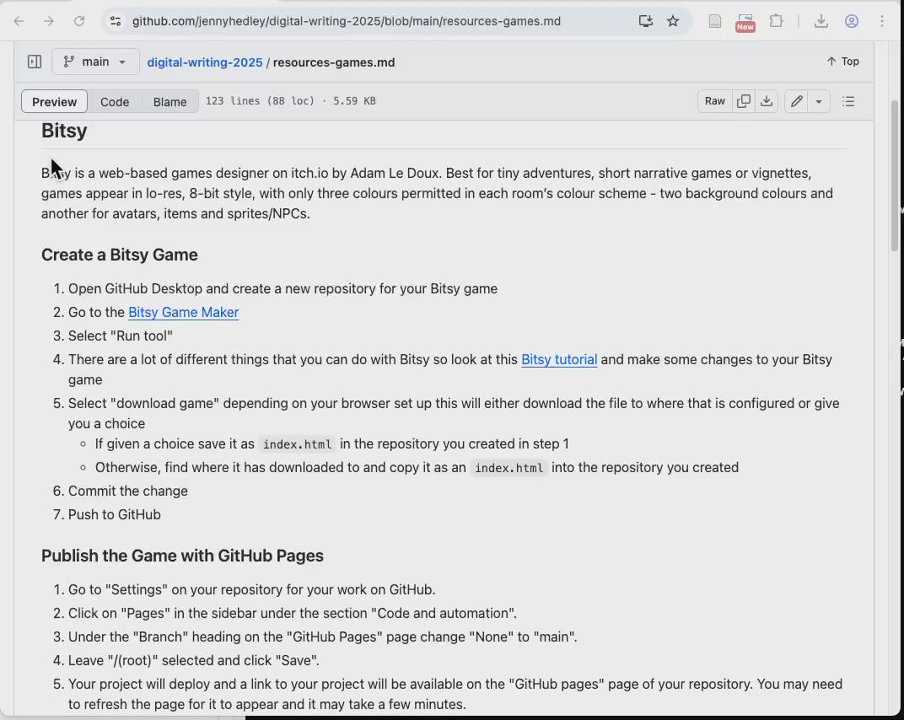The image size is (904, 720).
Task: Click the 'Bitsy' main heading
Action: point(64,131)
